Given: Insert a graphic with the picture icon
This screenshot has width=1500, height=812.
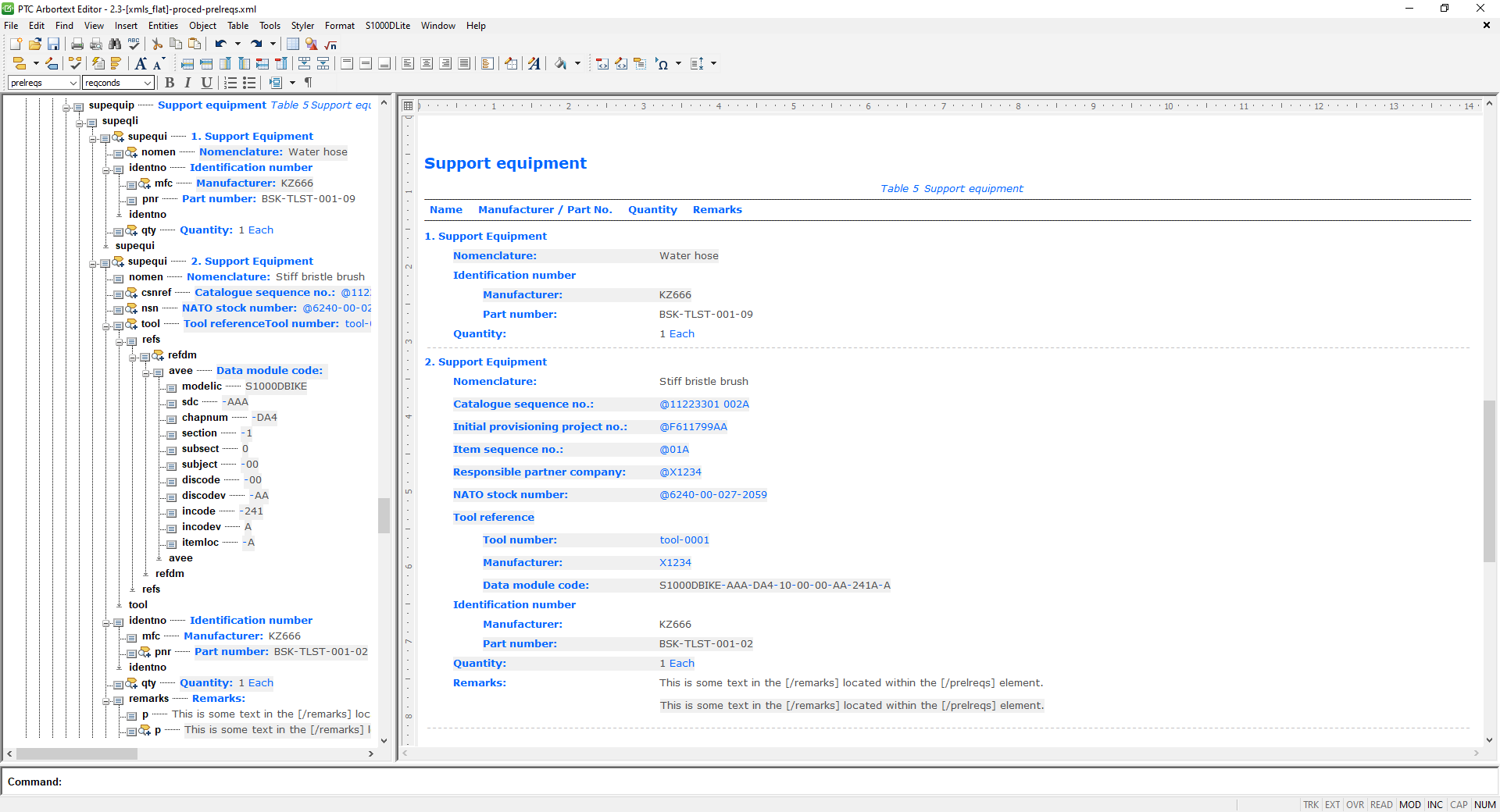Looking at the screenshot, I should (x=311, y=45).
